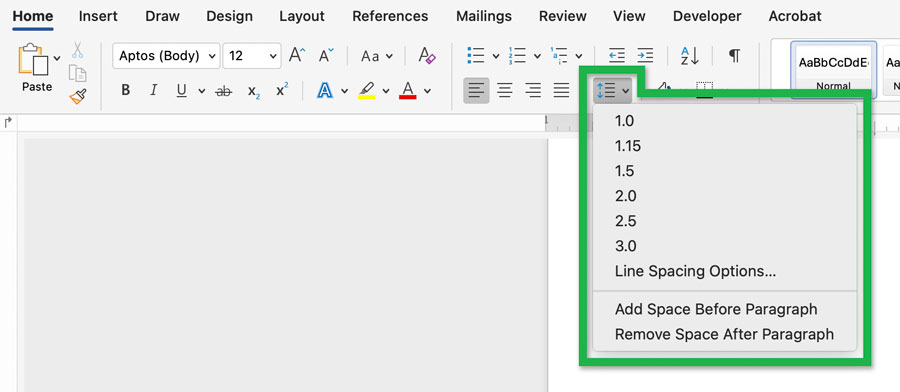Image resolution: width=900 pixels, height=392 pixels.
Task: Toggle Strikethrough formatting
Action: point(223,91)
